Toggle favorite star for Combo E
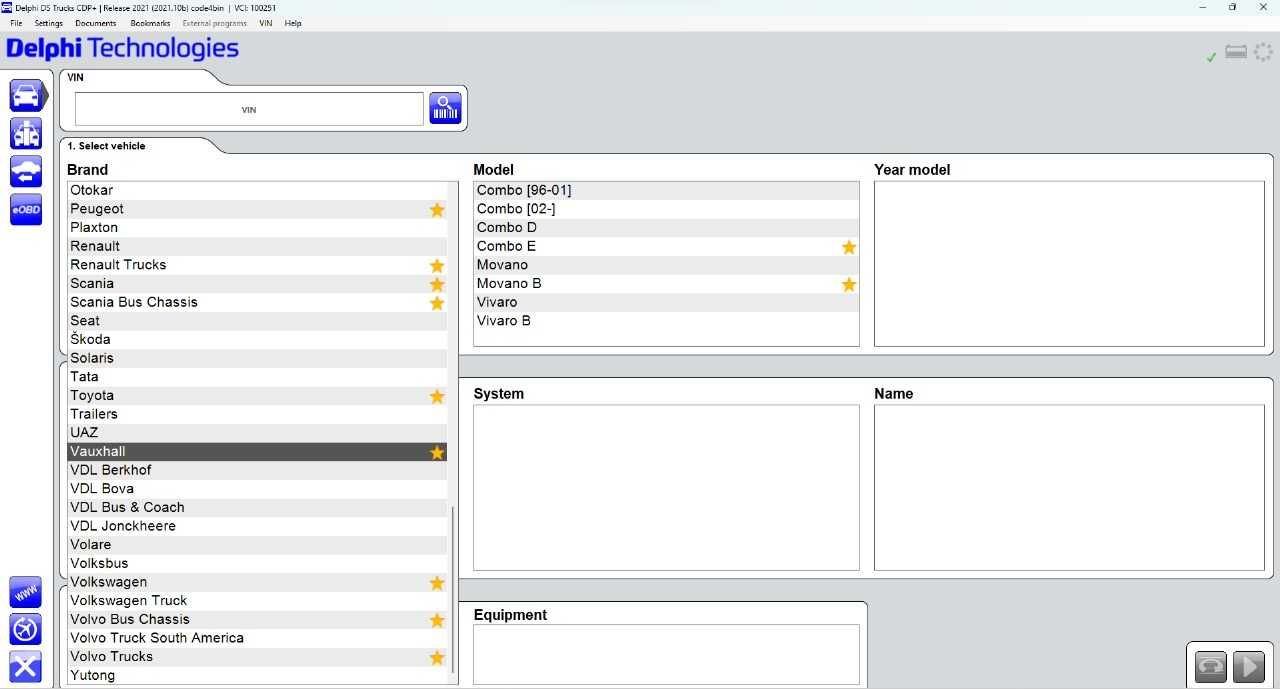The image size is (1280, 689). point(849,247)
